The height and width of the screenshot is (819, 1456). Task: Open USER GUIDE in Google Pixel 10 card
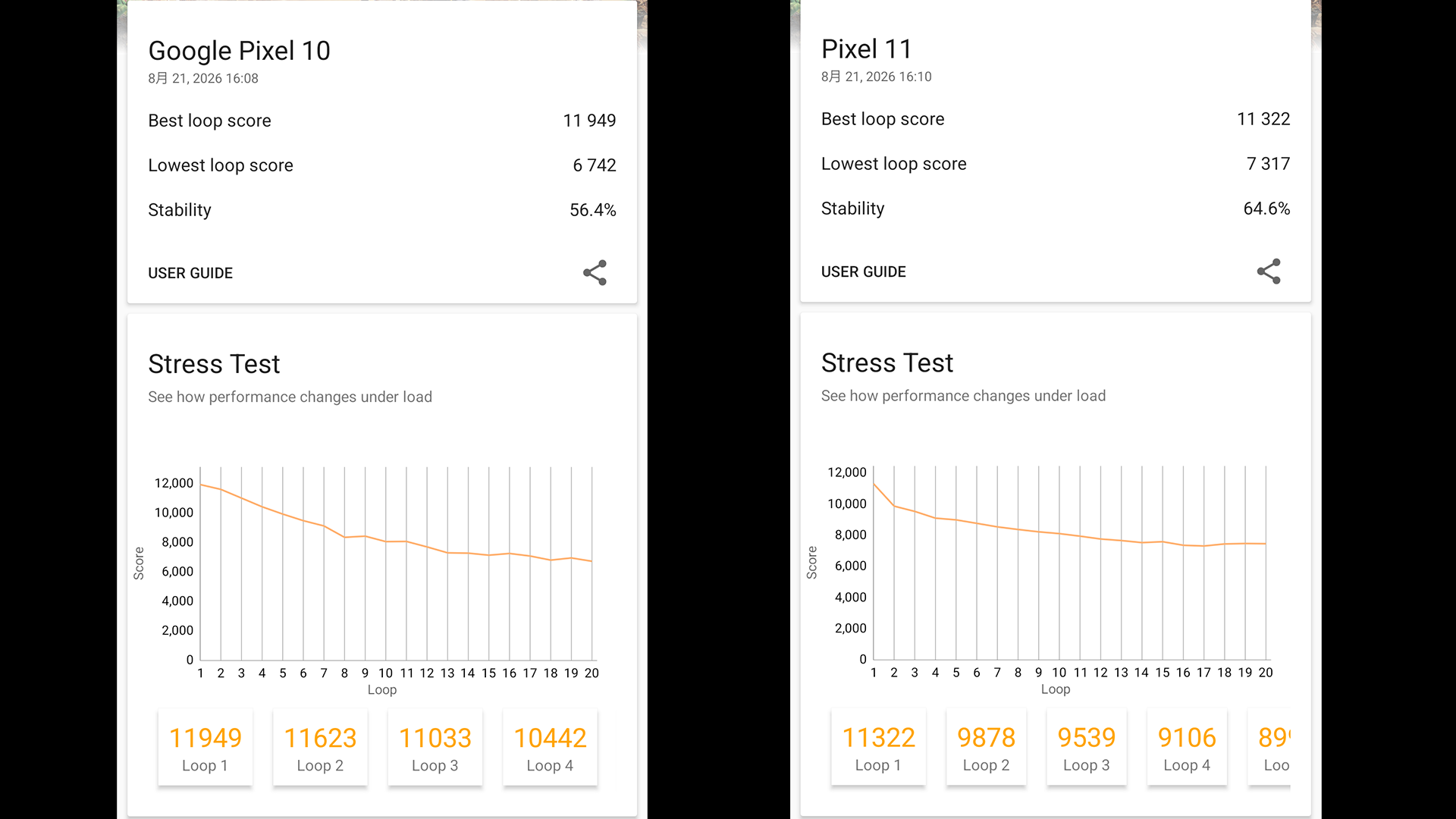coord(190,273)
